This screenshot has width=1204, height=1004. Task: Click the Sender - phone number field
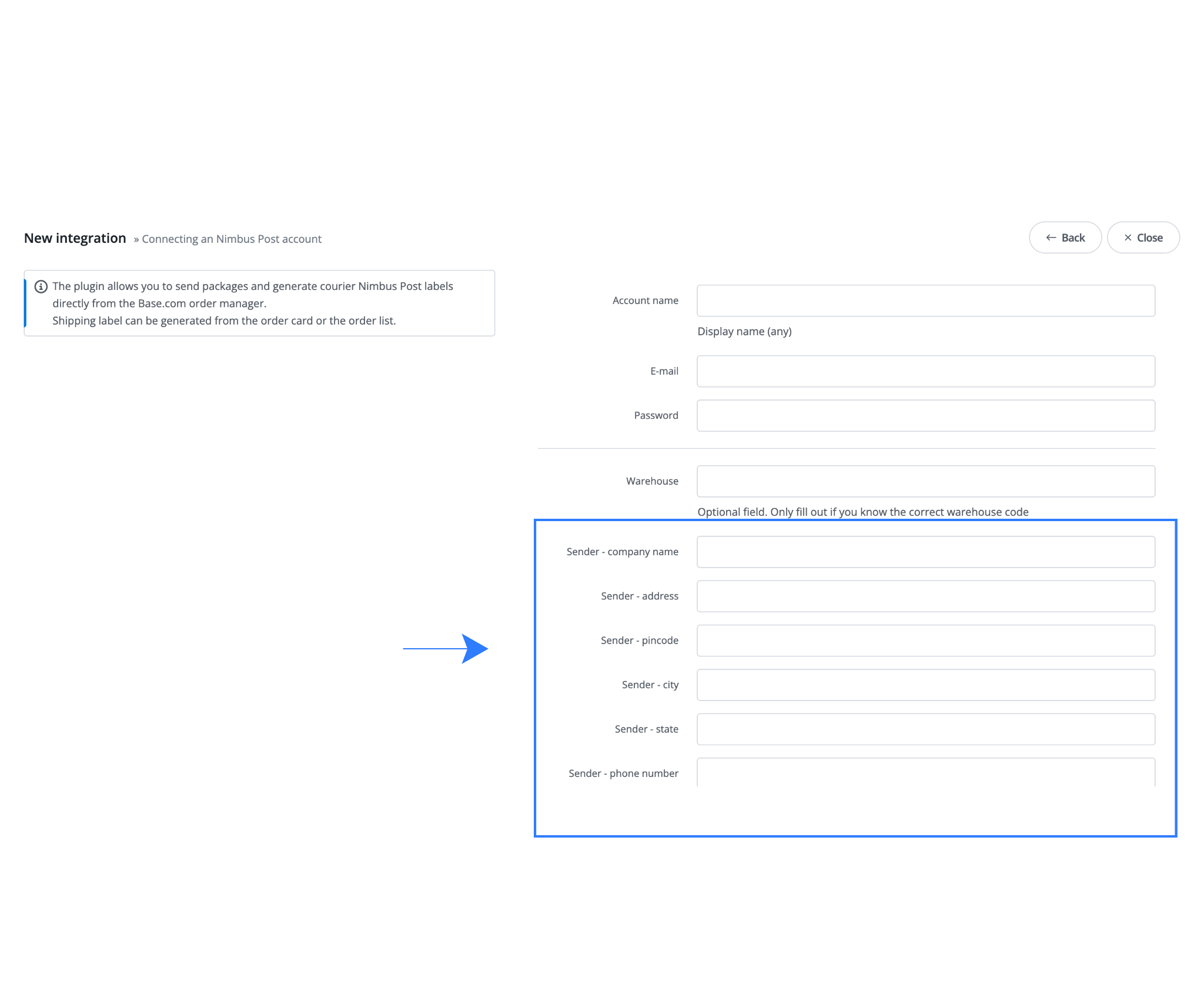pyautogui.click(x=926, y=773)
